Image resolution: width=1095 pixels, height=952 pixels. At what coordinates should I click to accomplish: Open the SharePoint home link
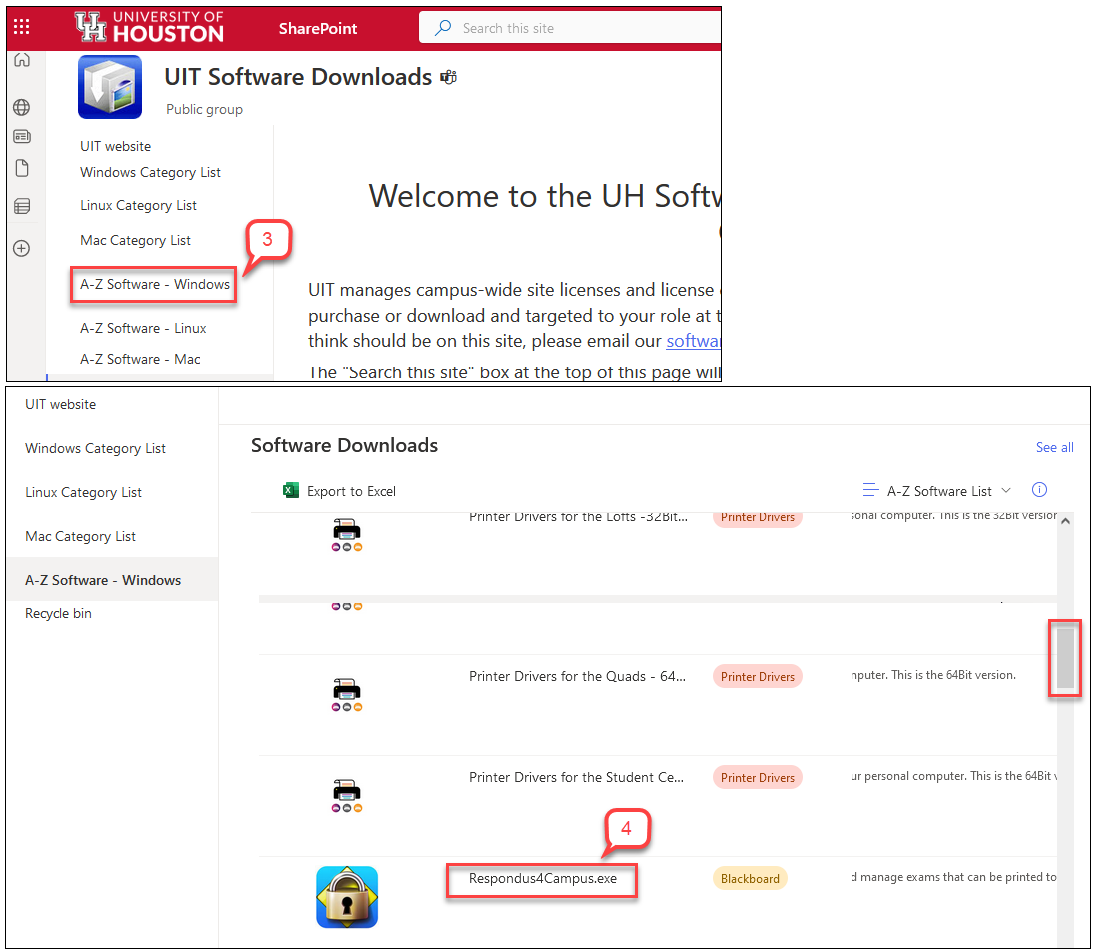[x=318, y=29]
